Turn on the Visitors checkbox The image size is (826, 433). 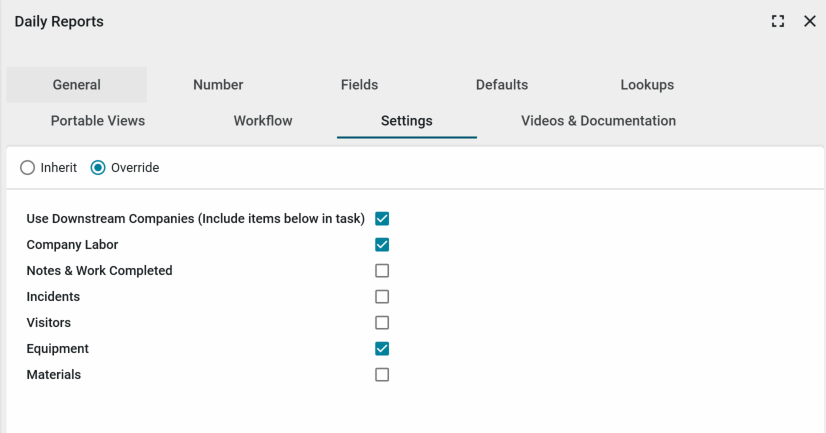point(382,323)
